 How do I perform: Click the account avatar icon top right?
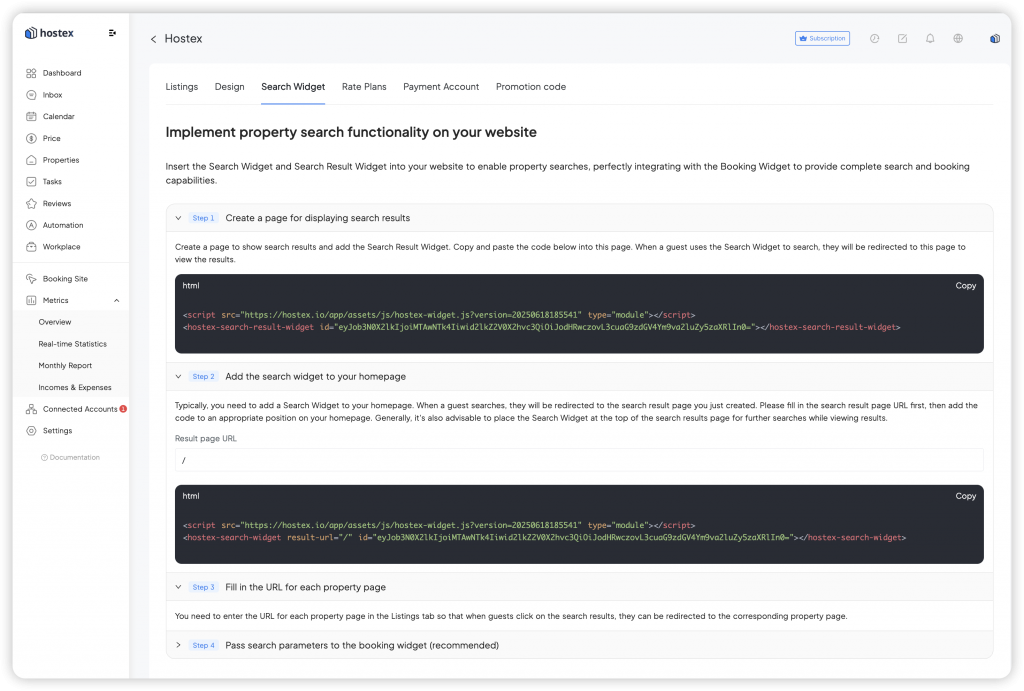pos(995,39)
